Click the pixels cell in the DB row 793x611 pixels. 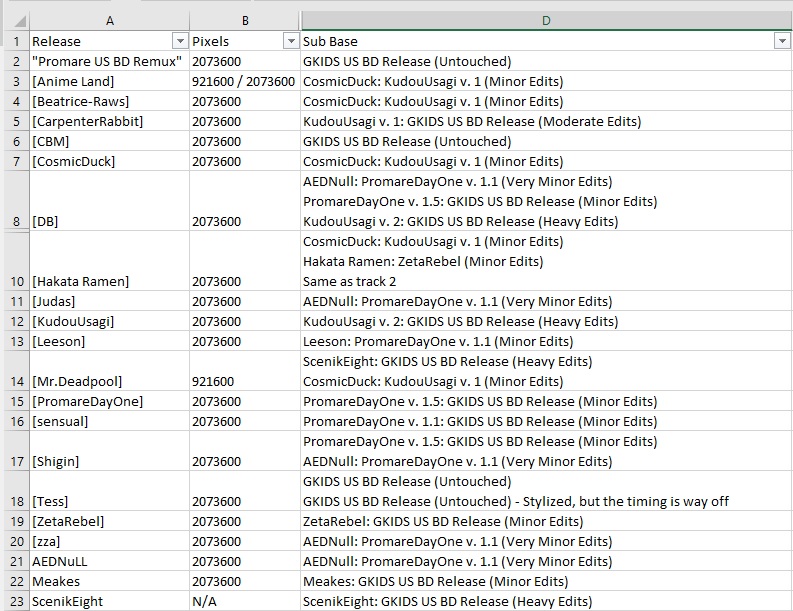tap(245, 201)
